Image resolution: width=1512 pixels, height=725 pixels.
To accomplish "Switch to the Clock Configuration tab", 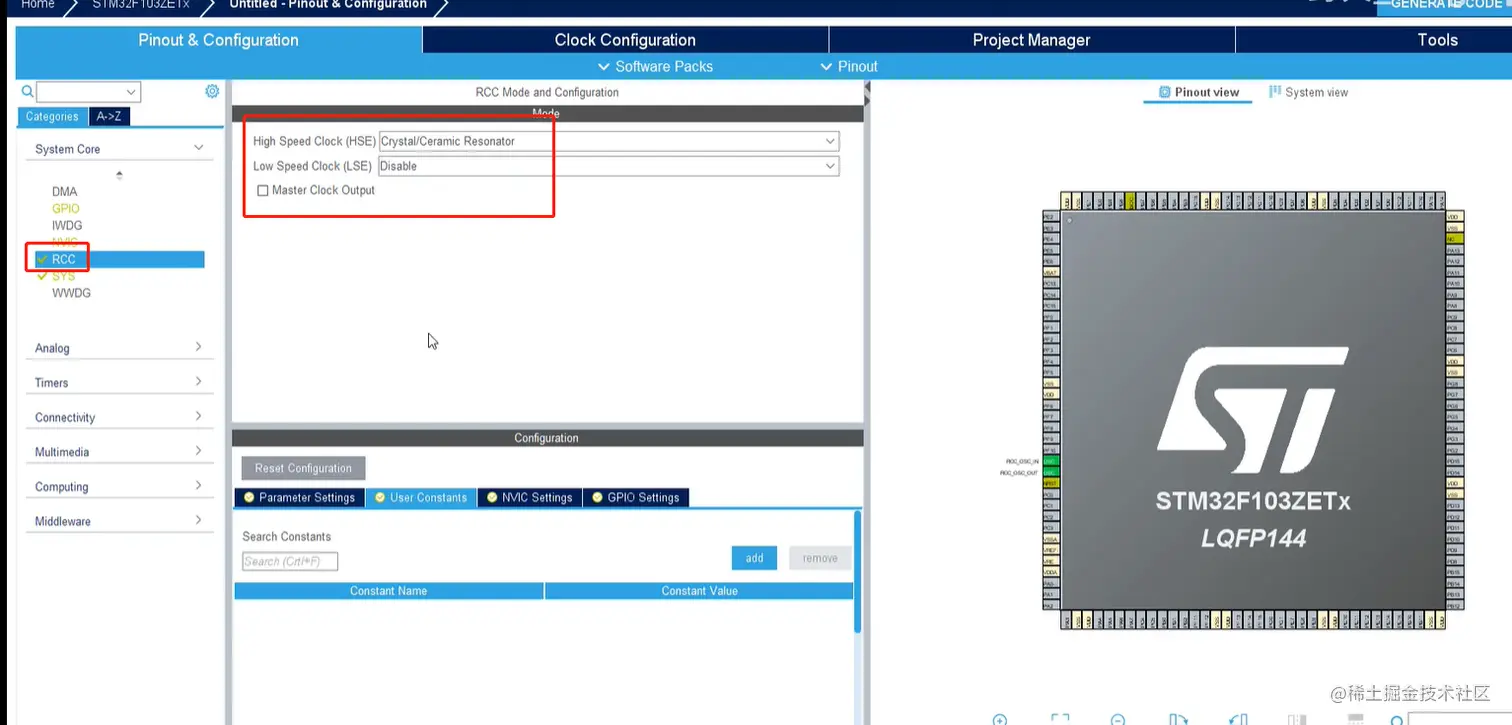I will click(x=625, y=40).
